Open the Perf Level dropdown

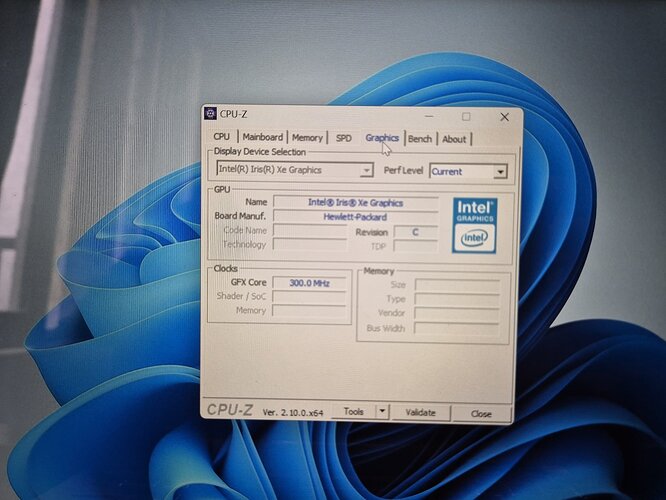(x=500, y=172)
